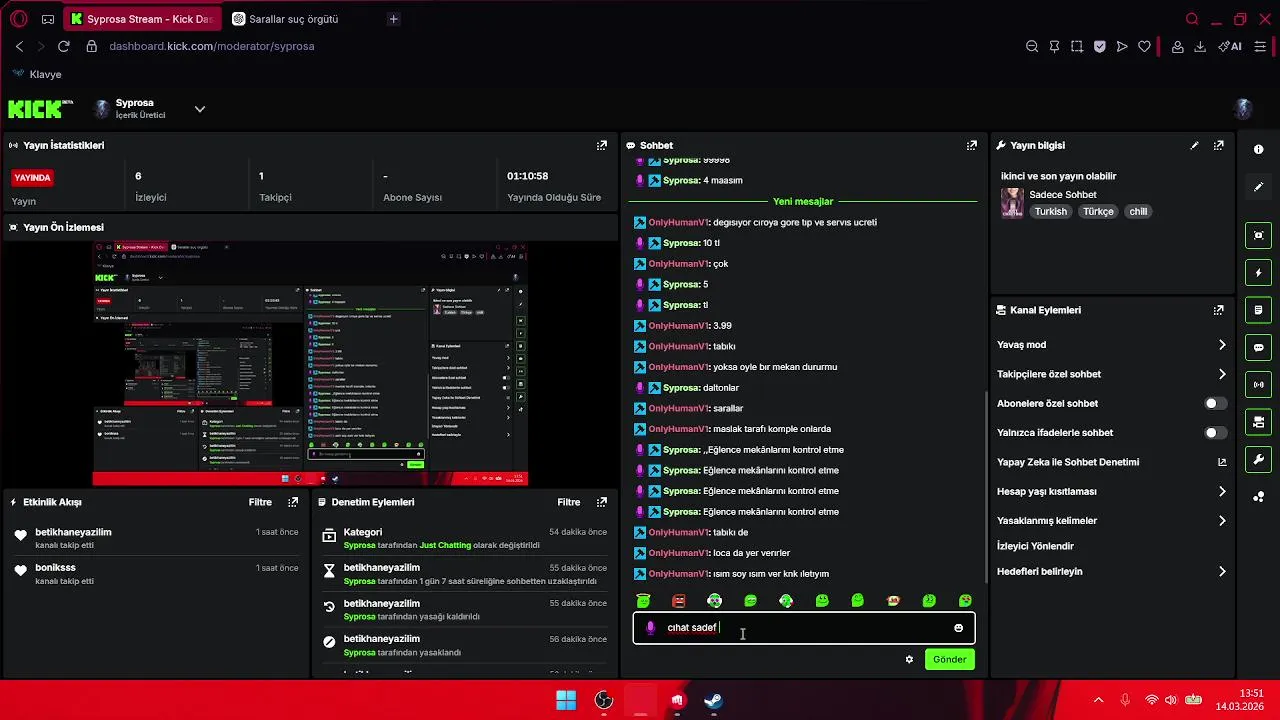Click the Turkish tag
Screen dimensions: 1280x720
[x=1050, y=212]
